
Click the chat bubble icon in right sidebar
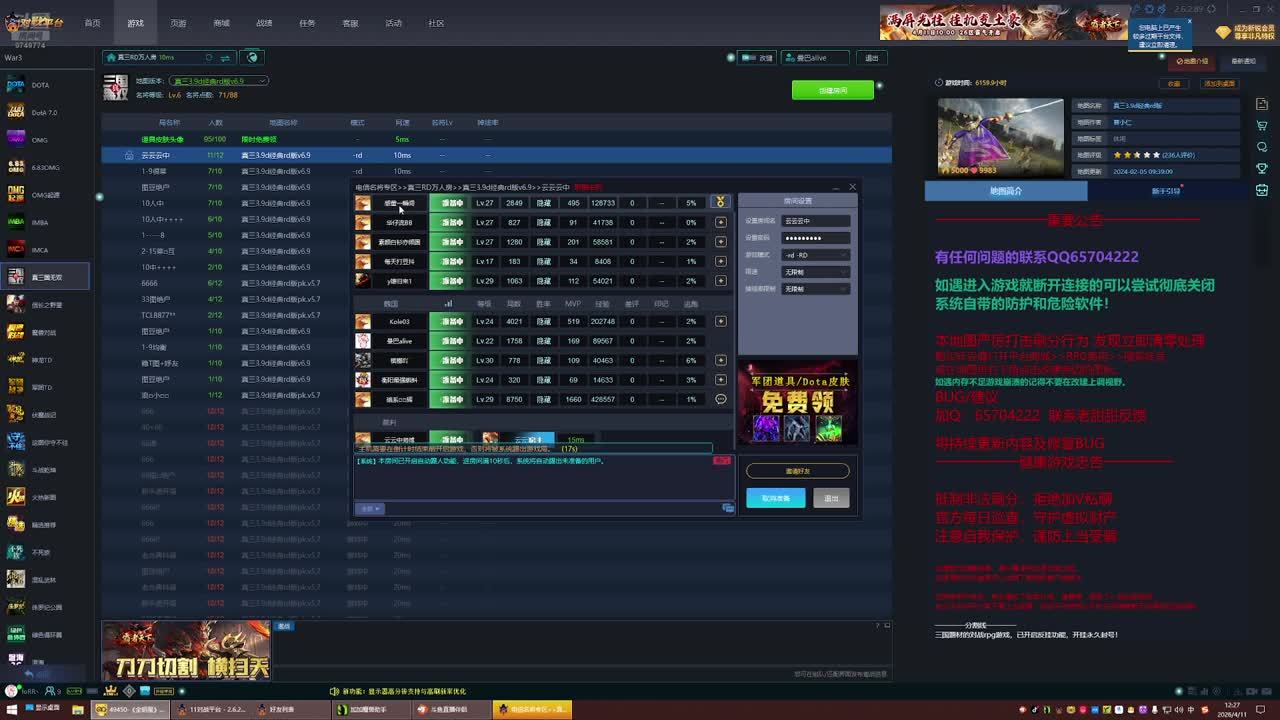click(x=1262, y=147)
